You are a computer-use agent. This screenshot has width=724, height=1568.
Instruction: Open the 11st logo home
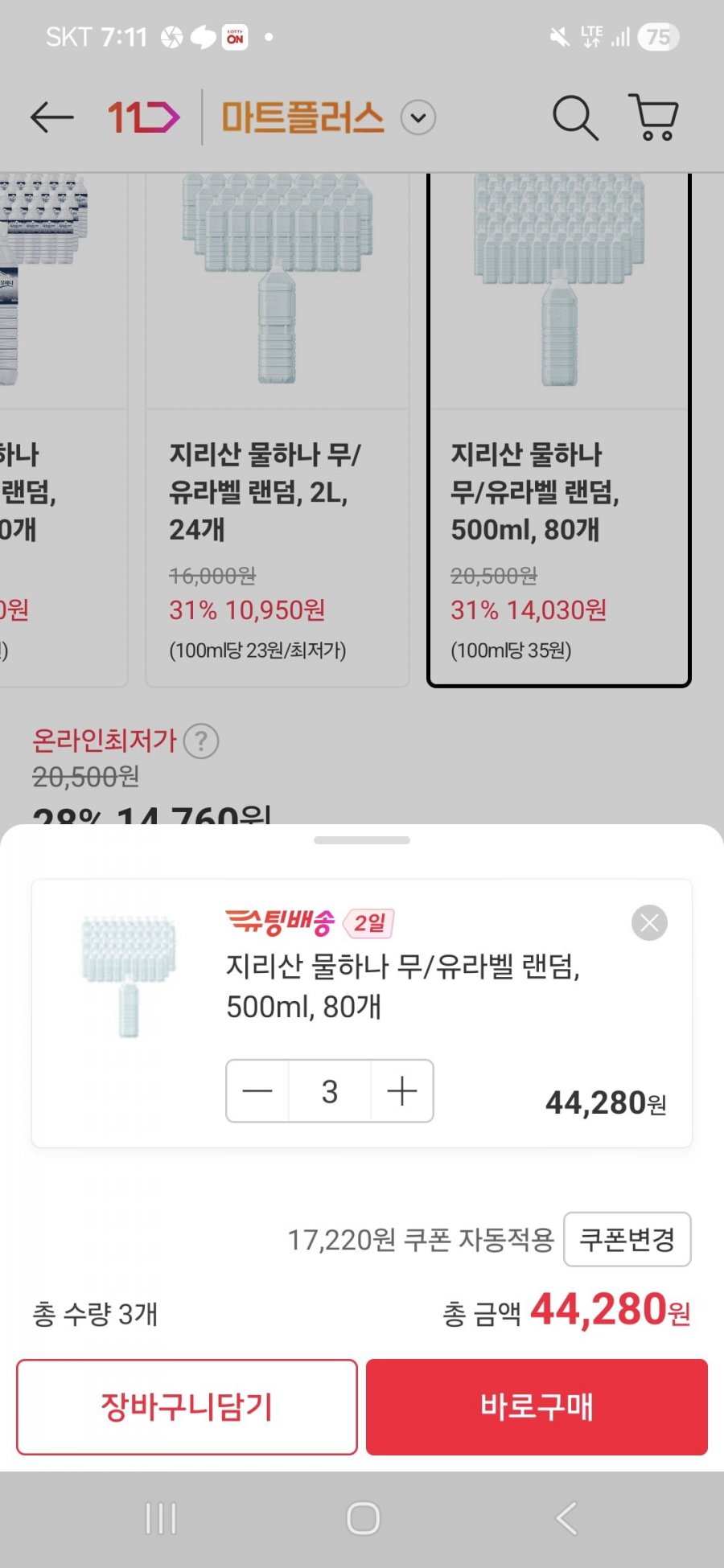click(143, 118)
